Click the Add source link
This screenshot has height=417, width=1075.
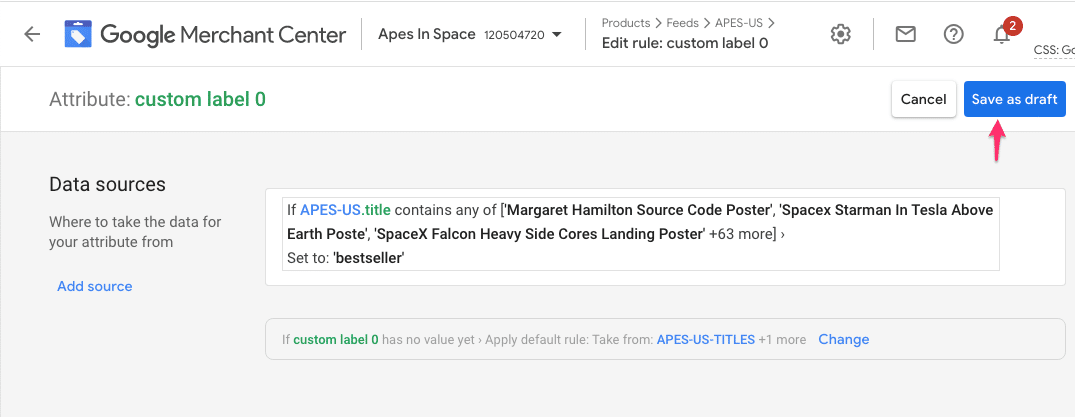[x=95, y=286]
